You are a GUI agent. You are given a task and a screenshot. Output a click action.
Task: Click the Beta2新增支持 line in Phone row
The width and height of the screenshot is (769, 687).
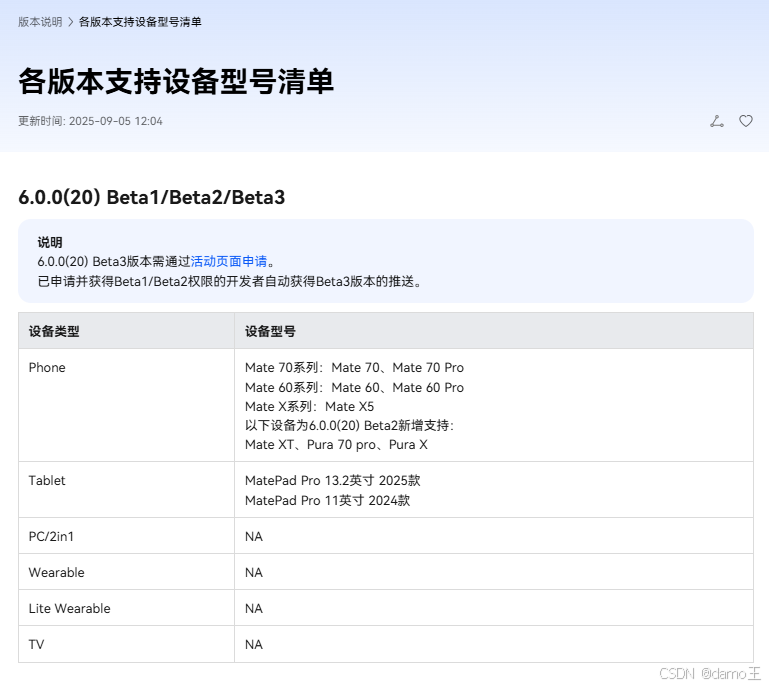click(350, 425)
